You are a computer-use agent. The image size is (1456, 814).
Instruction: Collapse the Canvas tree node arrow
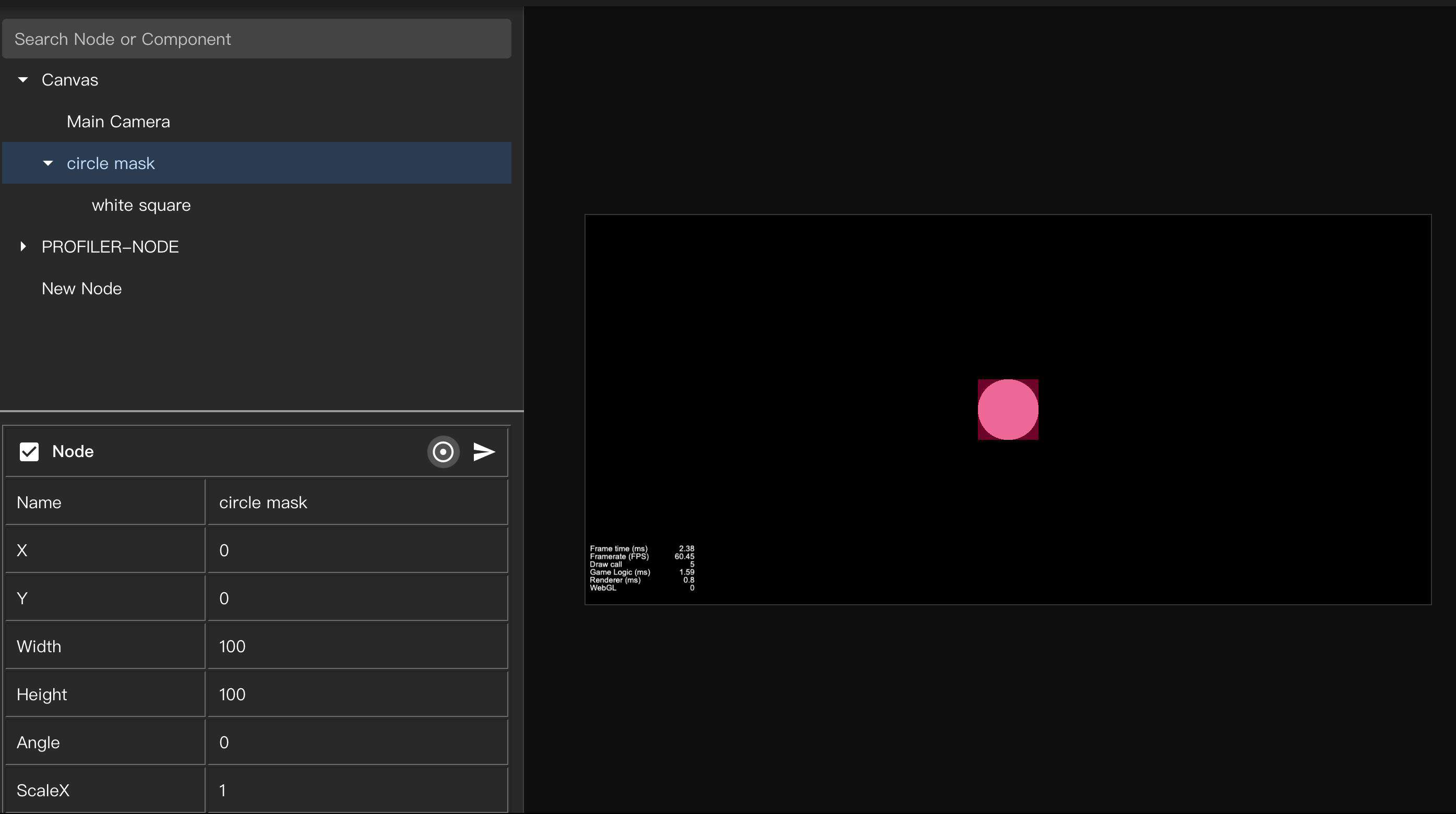(22, 80)
